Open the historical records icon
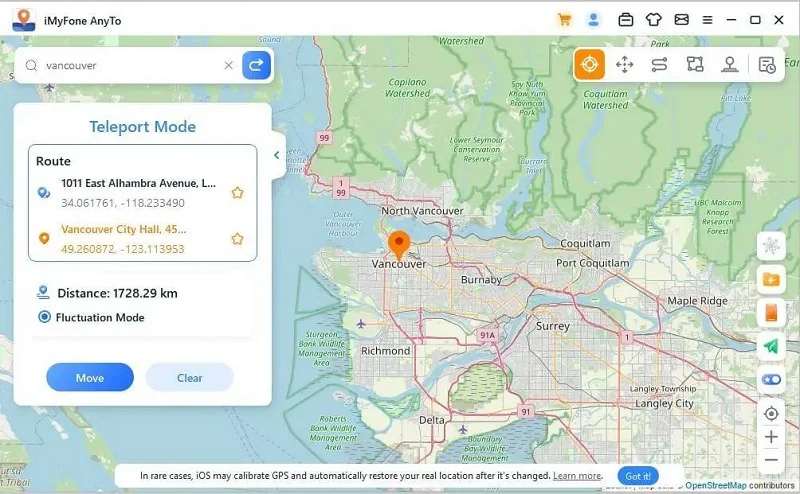Screen dimensions: 800x494 767,65
